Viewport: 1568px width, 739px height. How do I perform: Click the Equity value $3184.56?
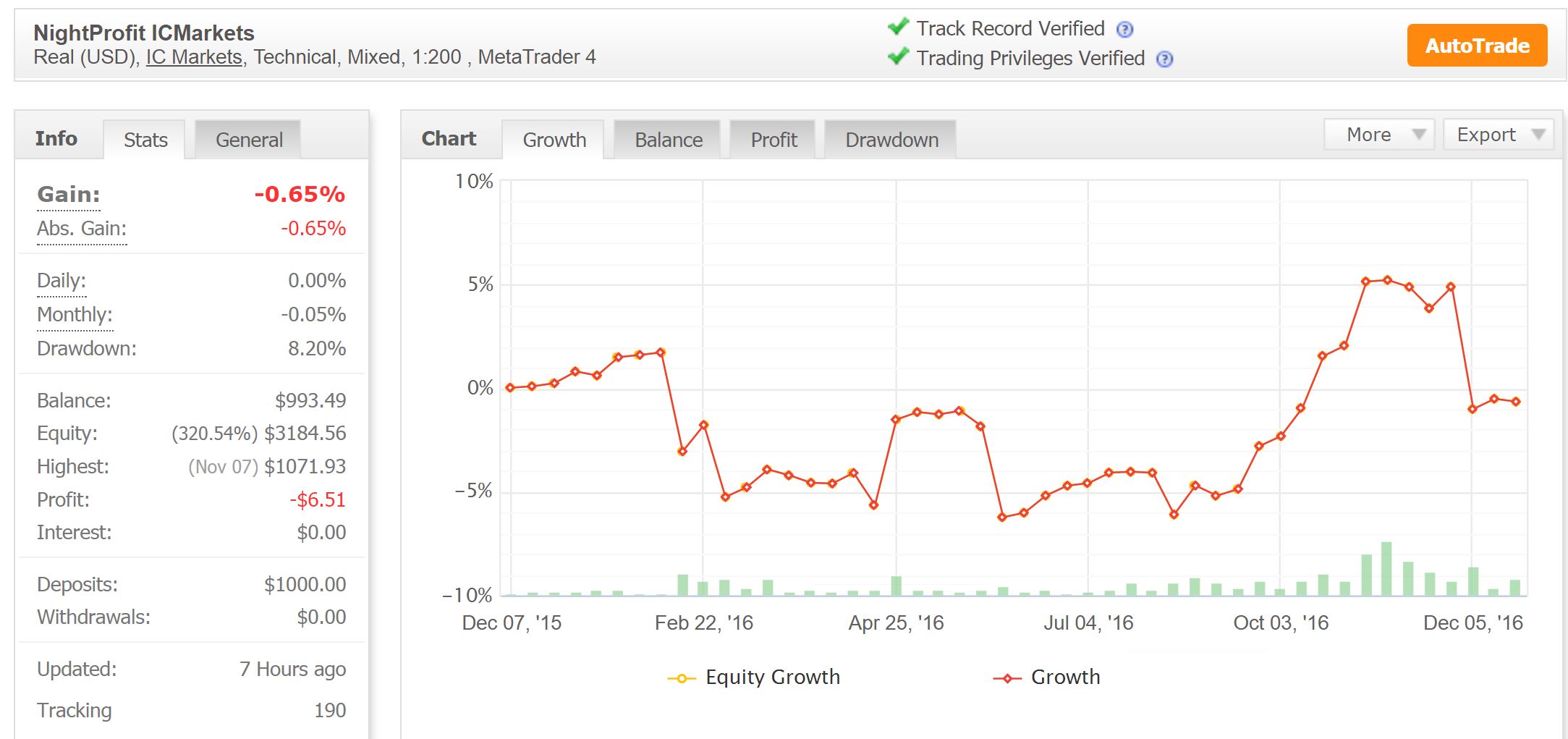[305, 434]
